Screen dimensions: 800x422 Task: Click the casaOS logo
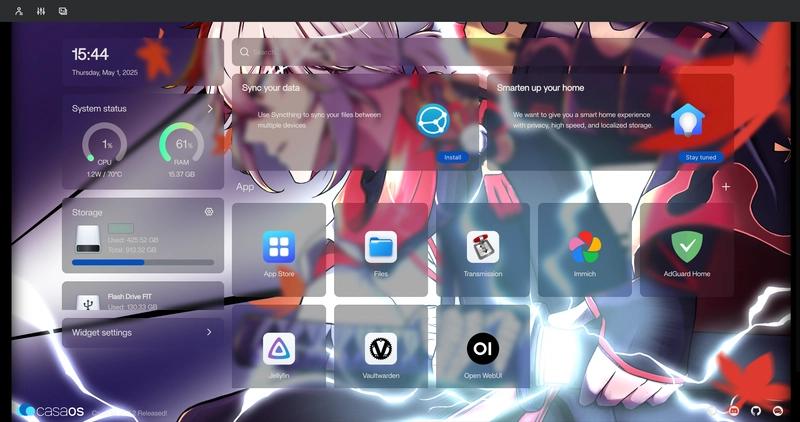pyautogui.click(x=51, y=410)
